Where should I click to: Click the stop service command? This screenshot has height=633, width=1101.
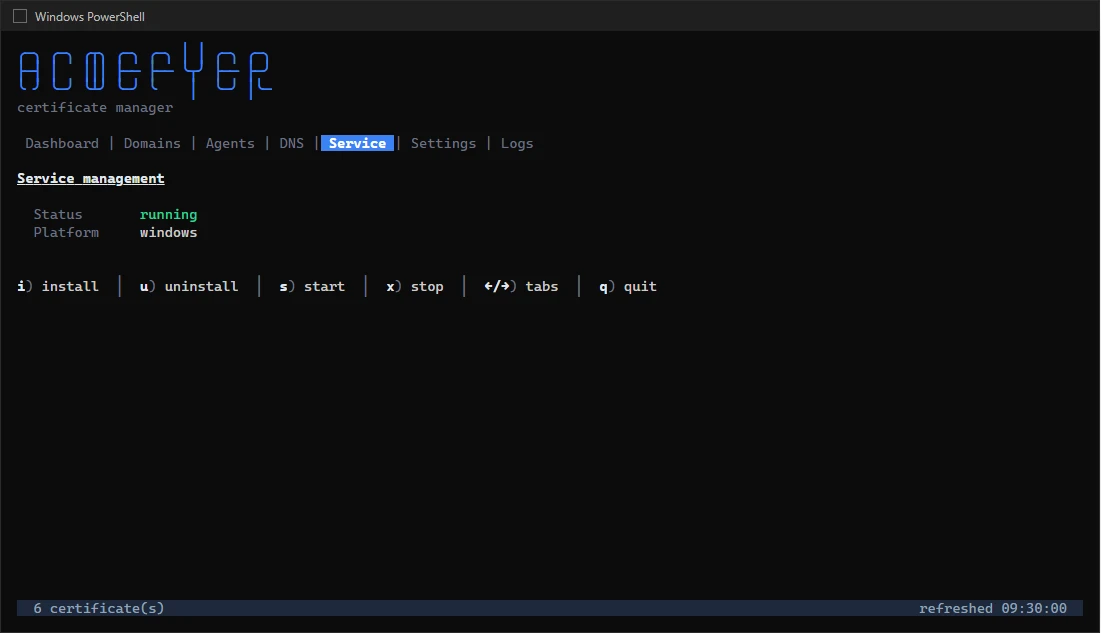[414, 287]
